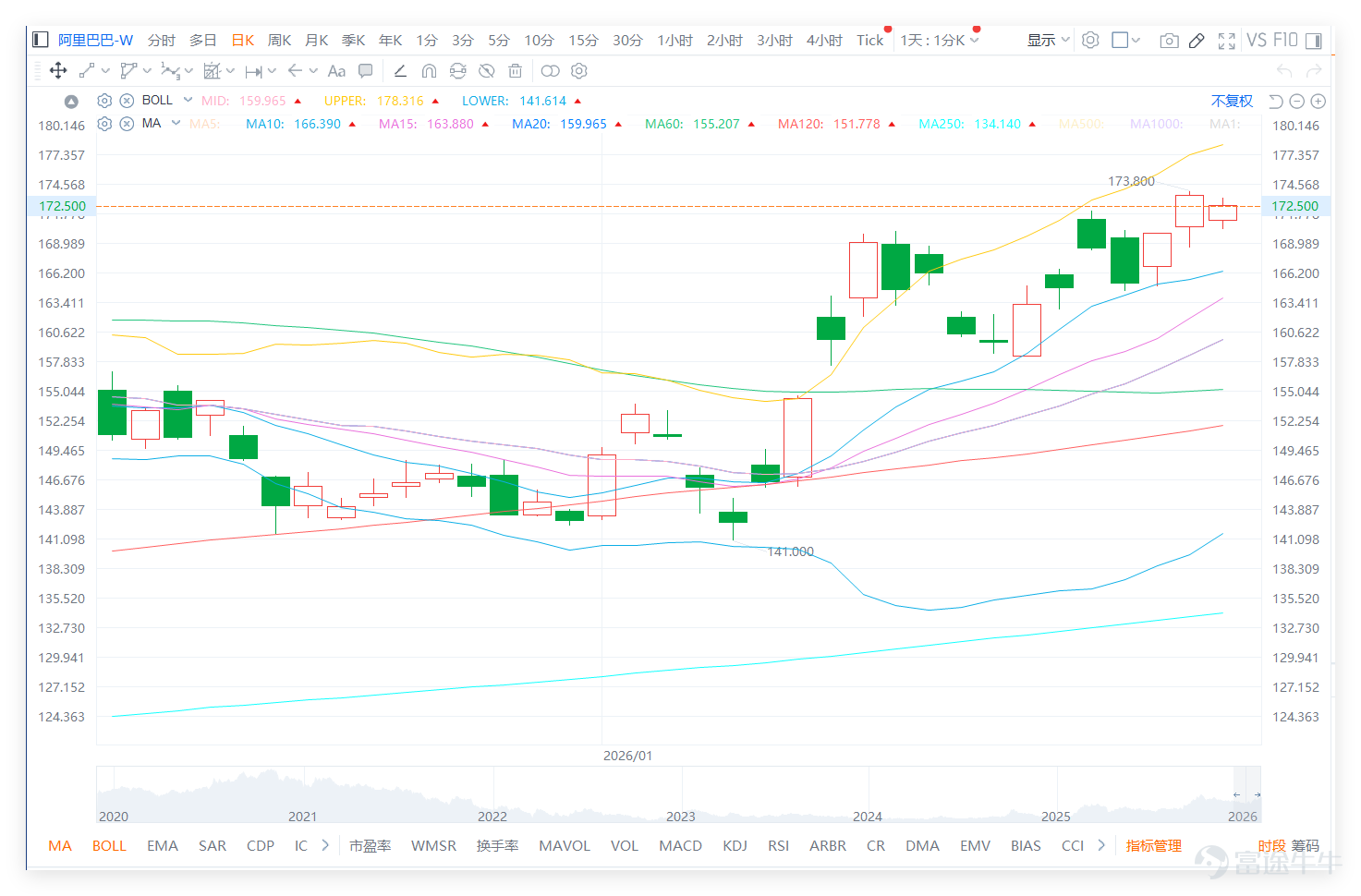This screenshot has height=896, width=1361.
Task: Expand the 显示 display dropdown
Action: click(x=1048, y=41)
